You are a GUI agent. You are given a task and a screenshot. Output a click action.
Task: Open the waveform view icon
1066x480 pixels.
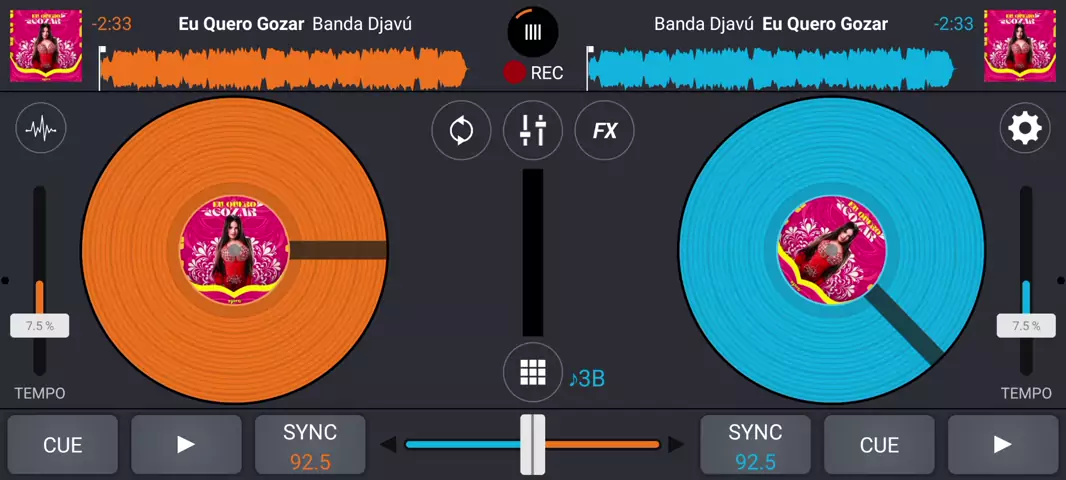41,129
